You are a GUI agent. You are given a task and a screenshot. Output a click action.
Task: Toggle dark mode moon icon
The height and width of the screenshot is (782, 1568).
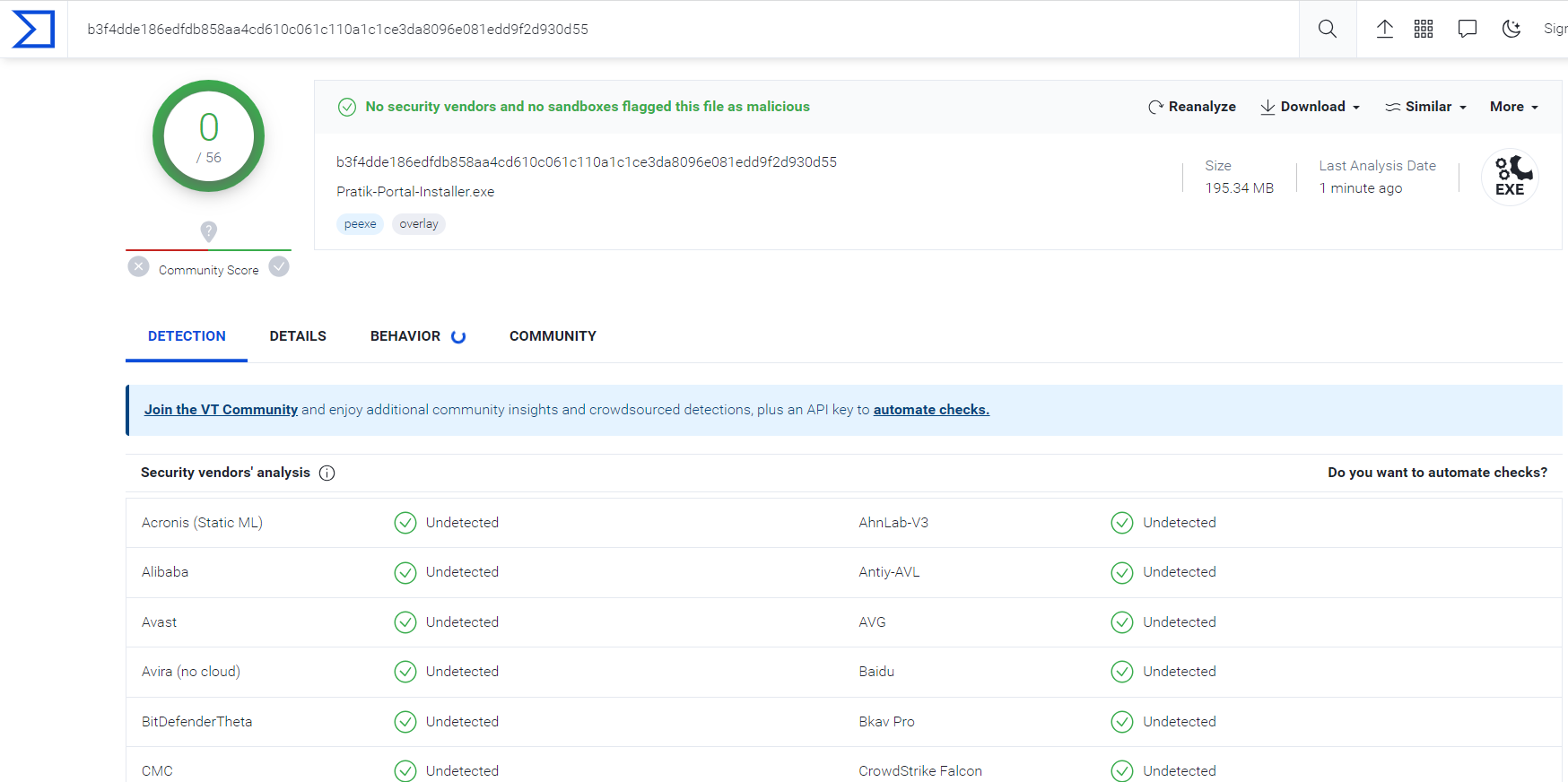click(1511, 30)
